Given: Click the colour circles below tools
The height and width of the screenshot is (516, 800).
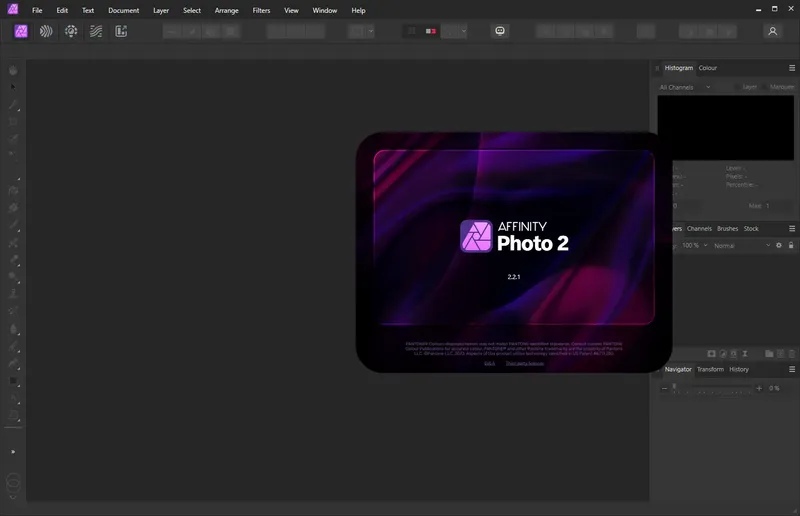Looking at the screenshot, I should pos(13,482).
